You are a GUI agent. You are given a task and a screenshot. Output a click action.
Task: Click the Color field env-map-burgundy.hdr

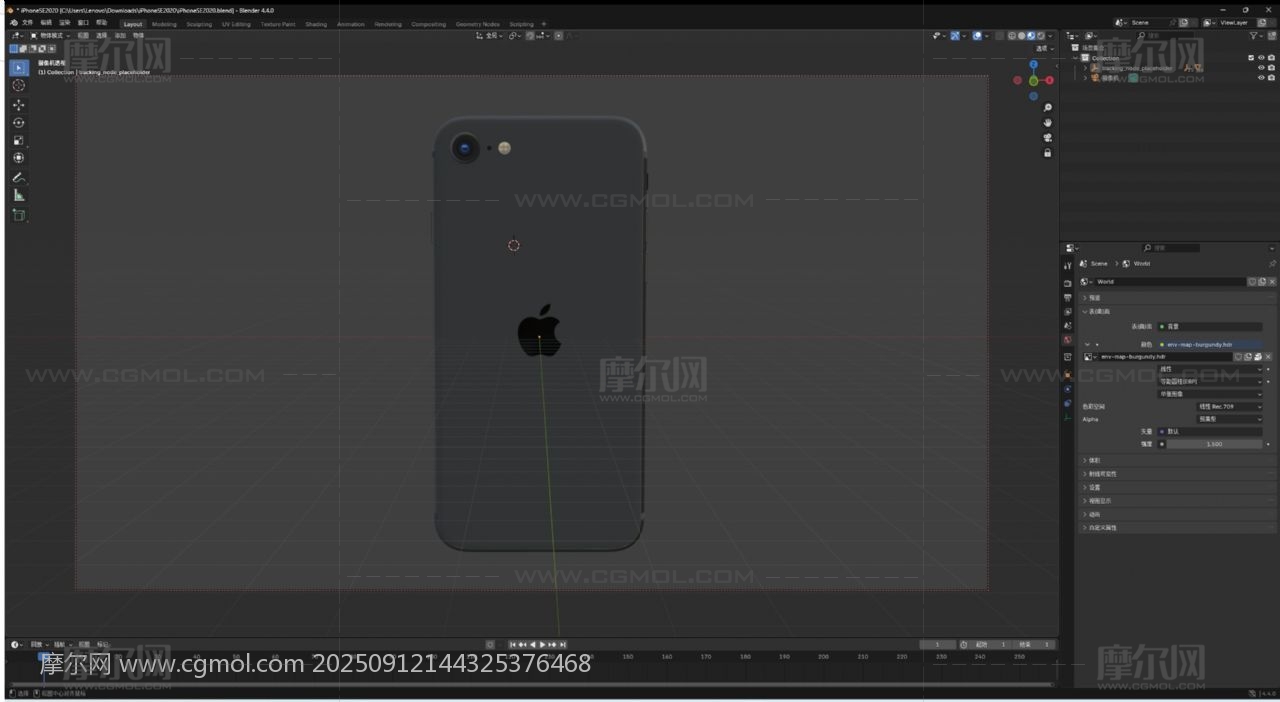point(1210,344)
